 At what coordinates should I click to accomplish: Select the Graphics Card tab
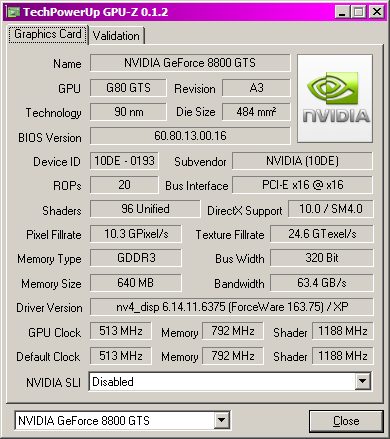point(48,34)
